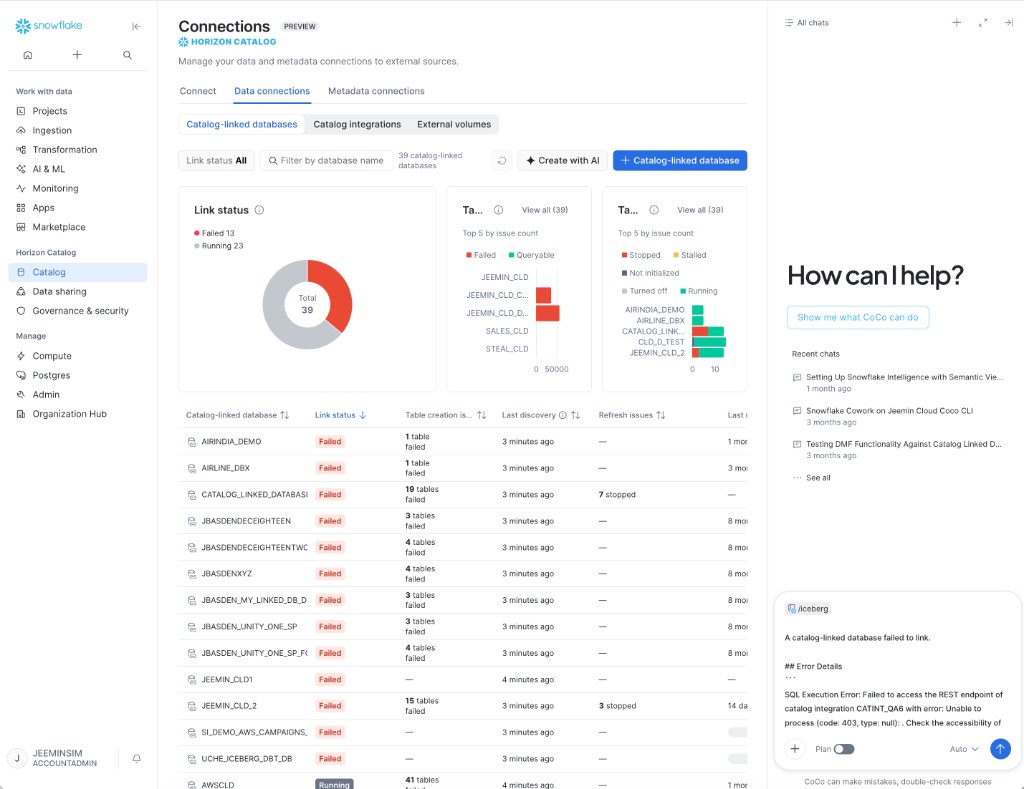The width and height of the screenshot is (1024, 789).
Task: Collapse the chat panel with arrow icon
Action: pyautogui.click(x=1008, y=23)
